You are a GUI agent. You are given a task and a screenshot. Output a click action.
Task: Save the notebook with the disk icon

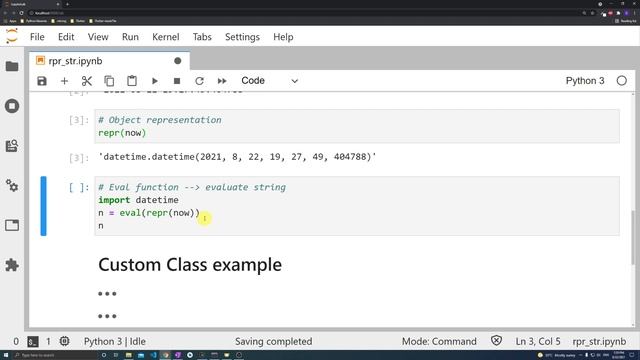pos(42,81)
